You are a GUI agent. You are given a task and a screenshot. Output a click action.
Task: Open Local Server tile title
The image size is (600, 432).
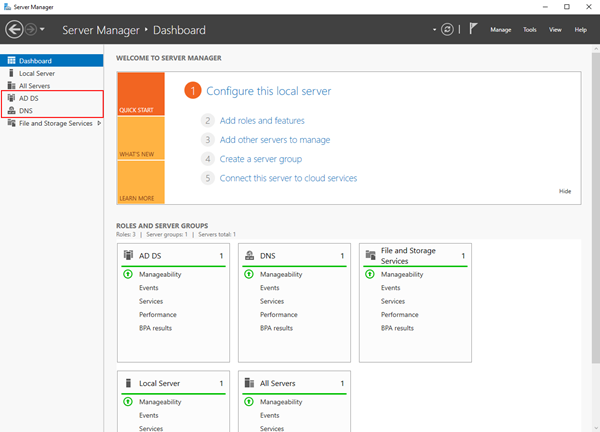pos(159,383)
